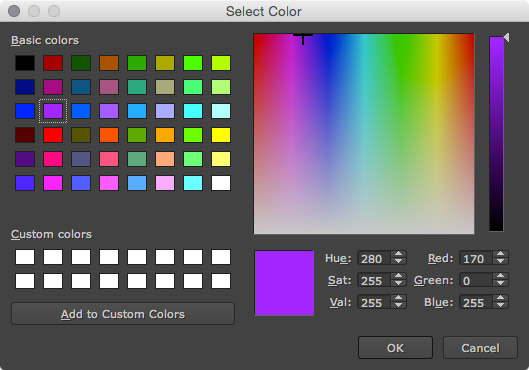Click the Blue value field
Viewport: 529px width, 370px height.
pos(476,302)
